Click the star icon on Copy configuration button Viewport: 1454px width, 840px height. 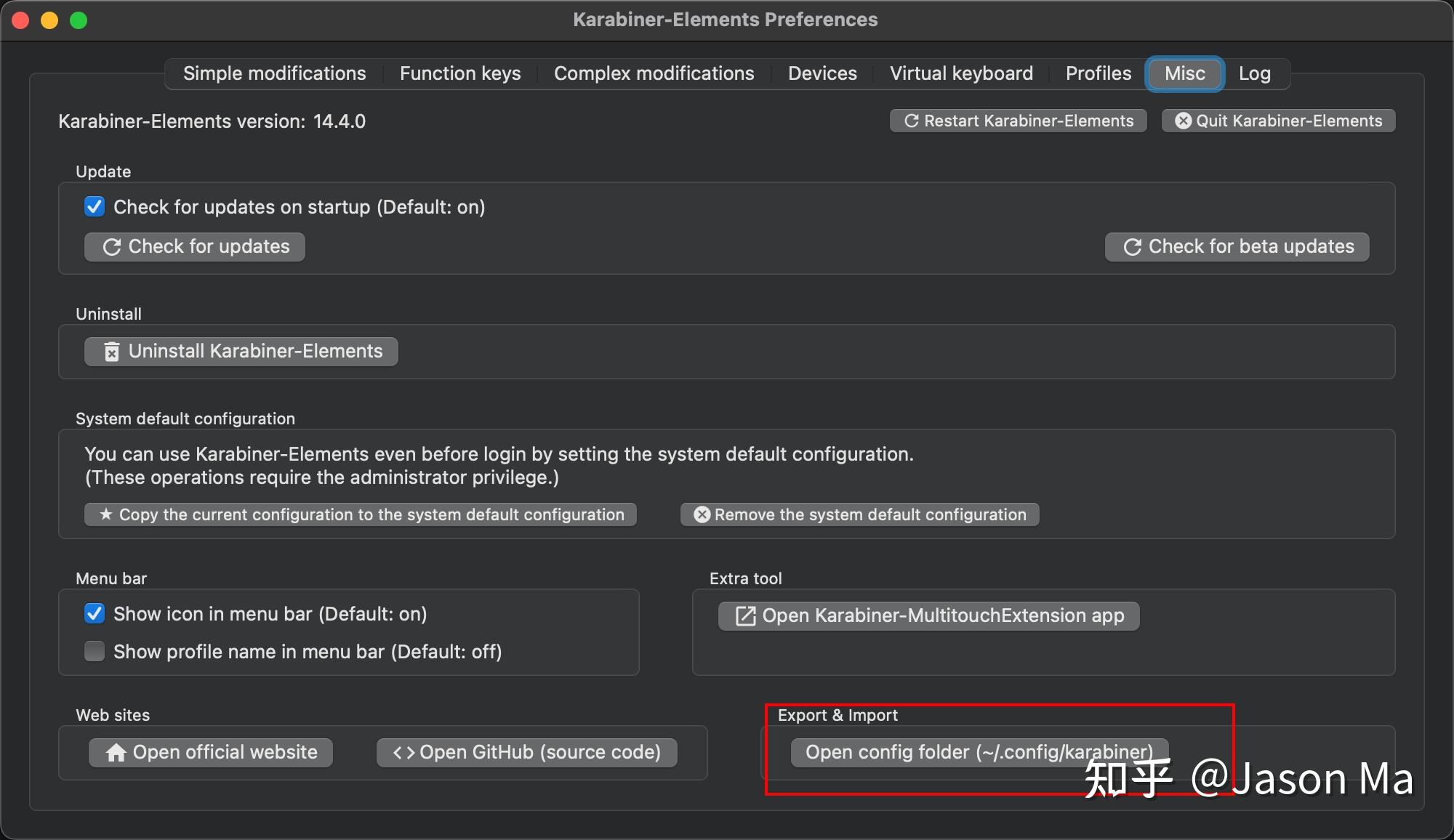(106, 514)
